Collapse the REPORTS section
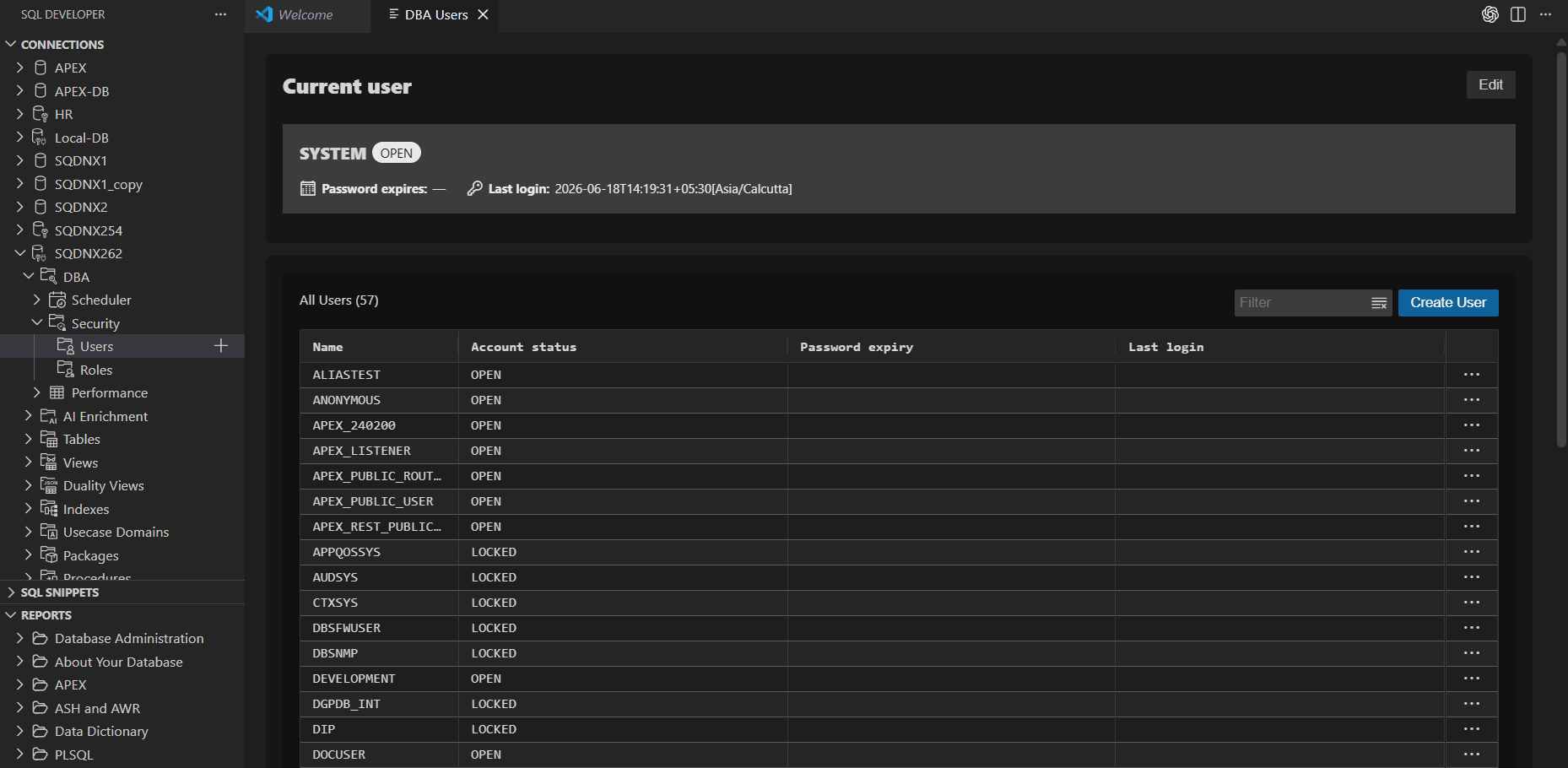Image resolution: width=1568 pixels, height=768 pixels. click(x=11, y=615)
